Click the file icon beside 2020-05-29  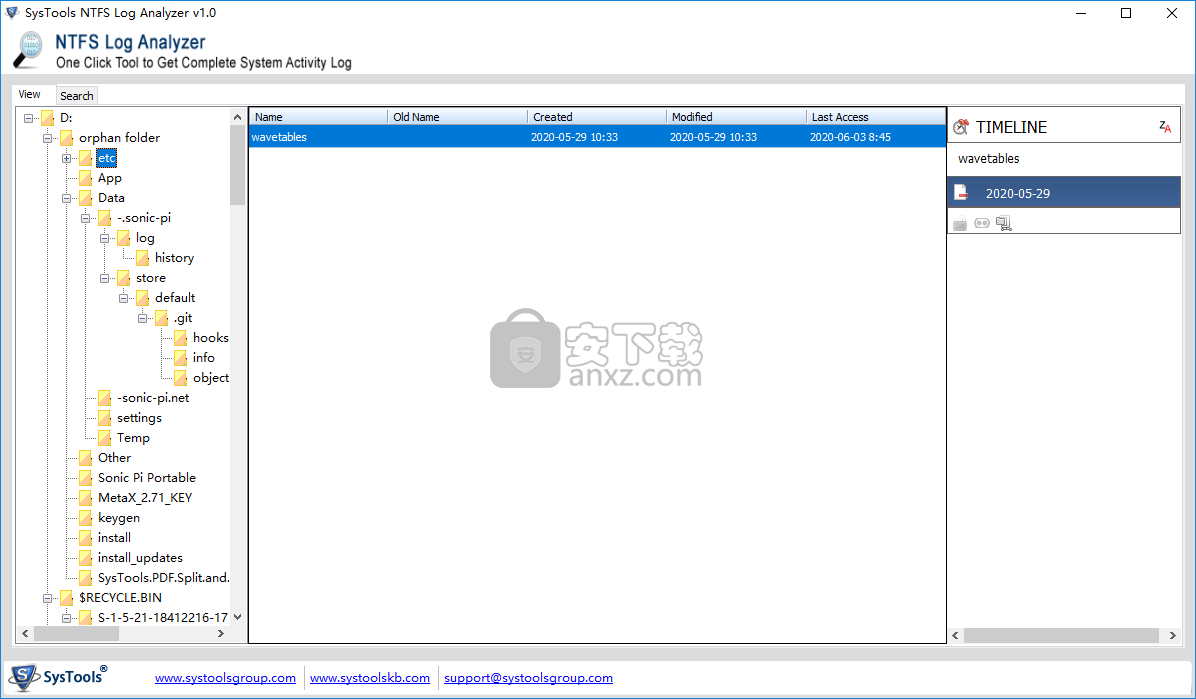[962, 192]
